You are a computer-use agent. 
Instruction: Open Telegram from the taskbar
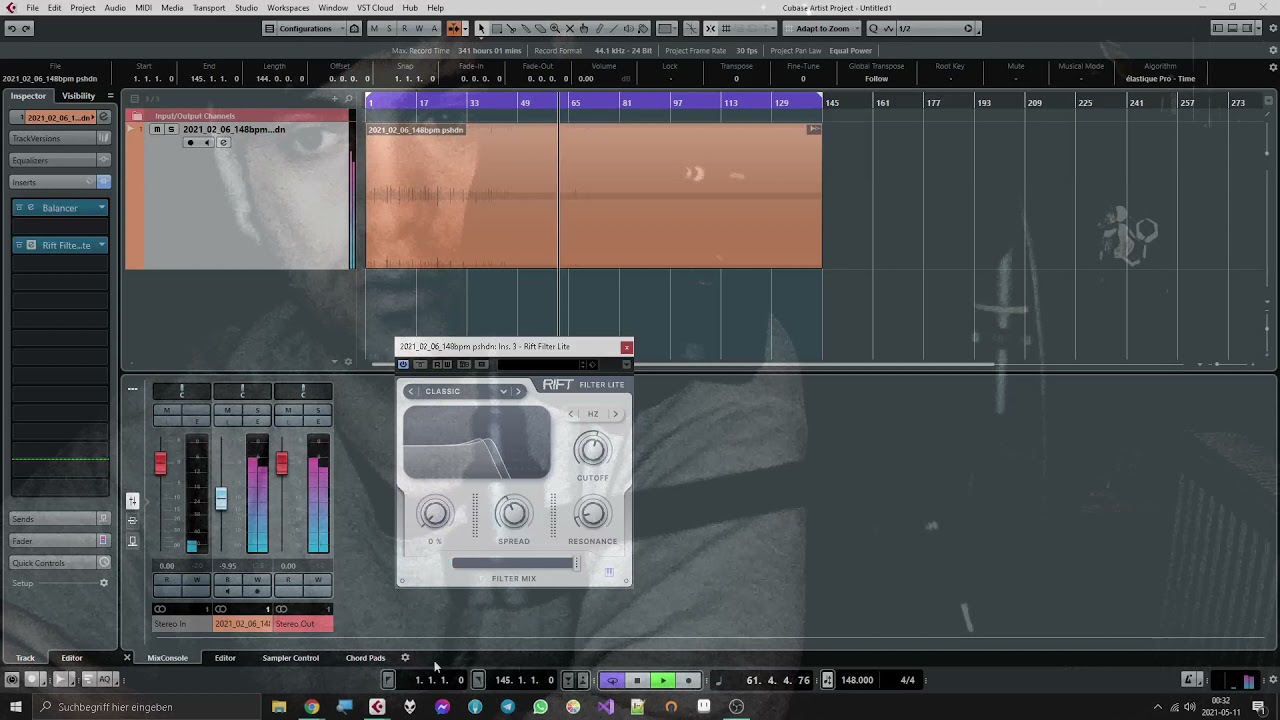[x=508, y=707]
